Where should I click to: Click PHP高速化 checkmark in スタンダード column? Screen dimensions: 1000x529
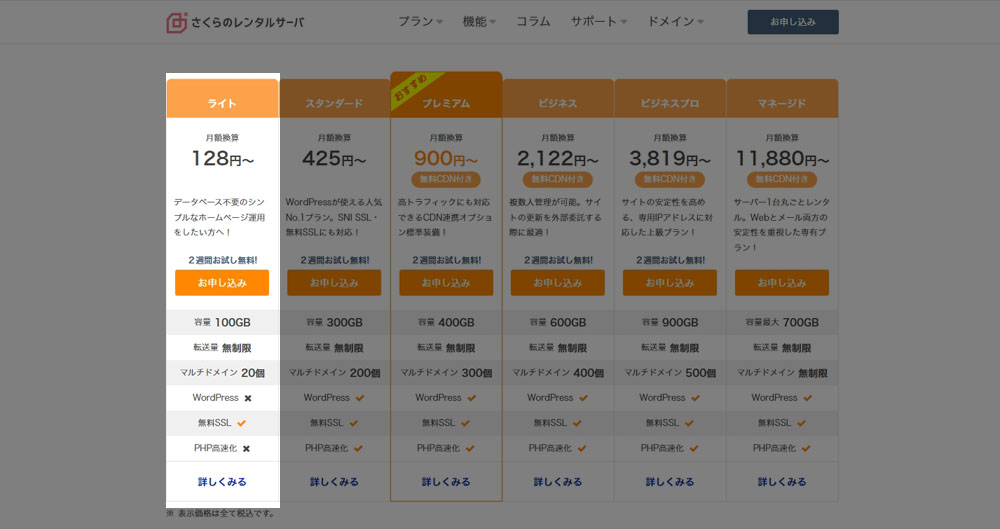(358, 449)
